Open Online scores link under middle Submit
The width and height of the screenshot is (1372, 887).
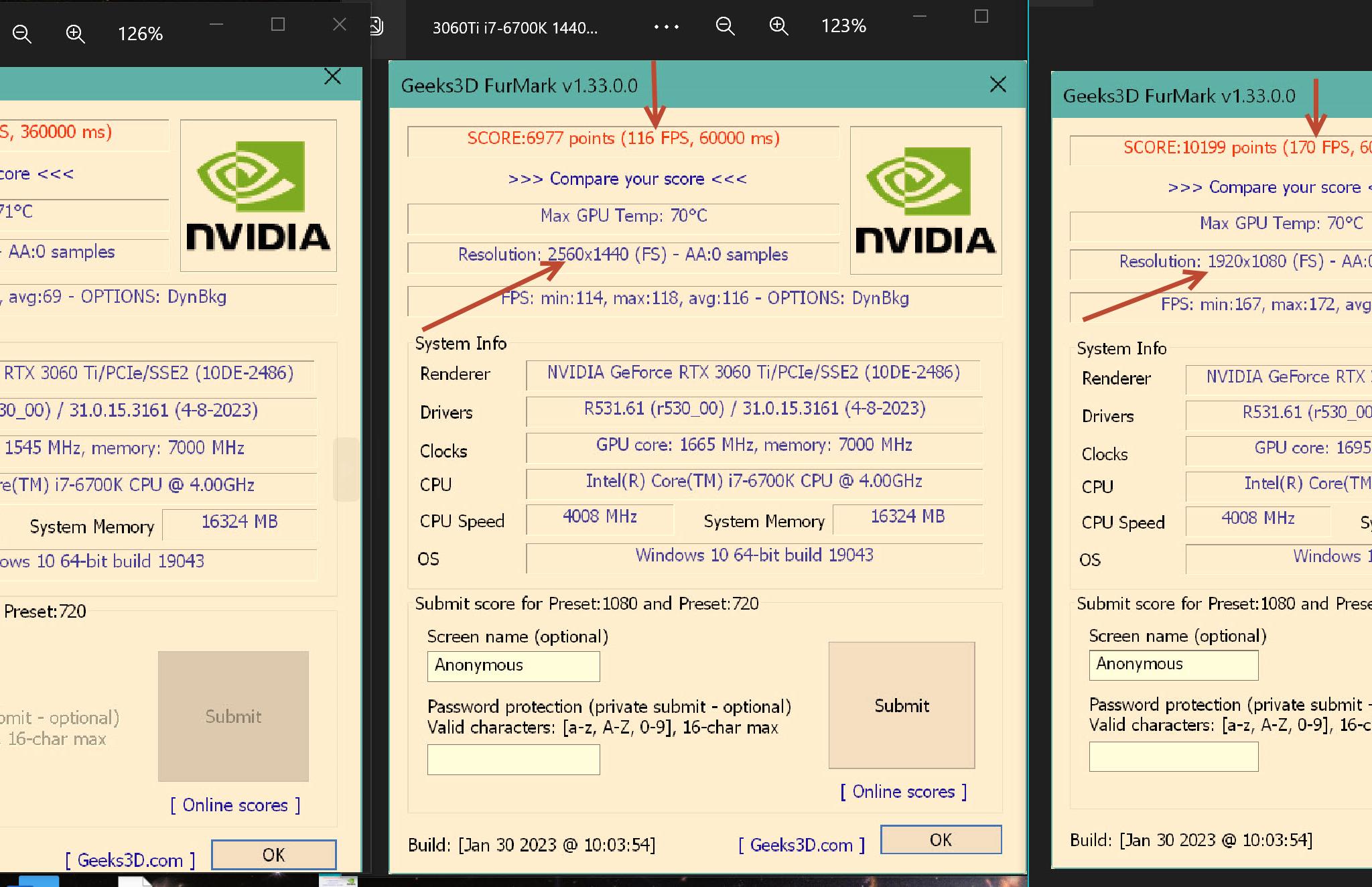click(903, 792)
